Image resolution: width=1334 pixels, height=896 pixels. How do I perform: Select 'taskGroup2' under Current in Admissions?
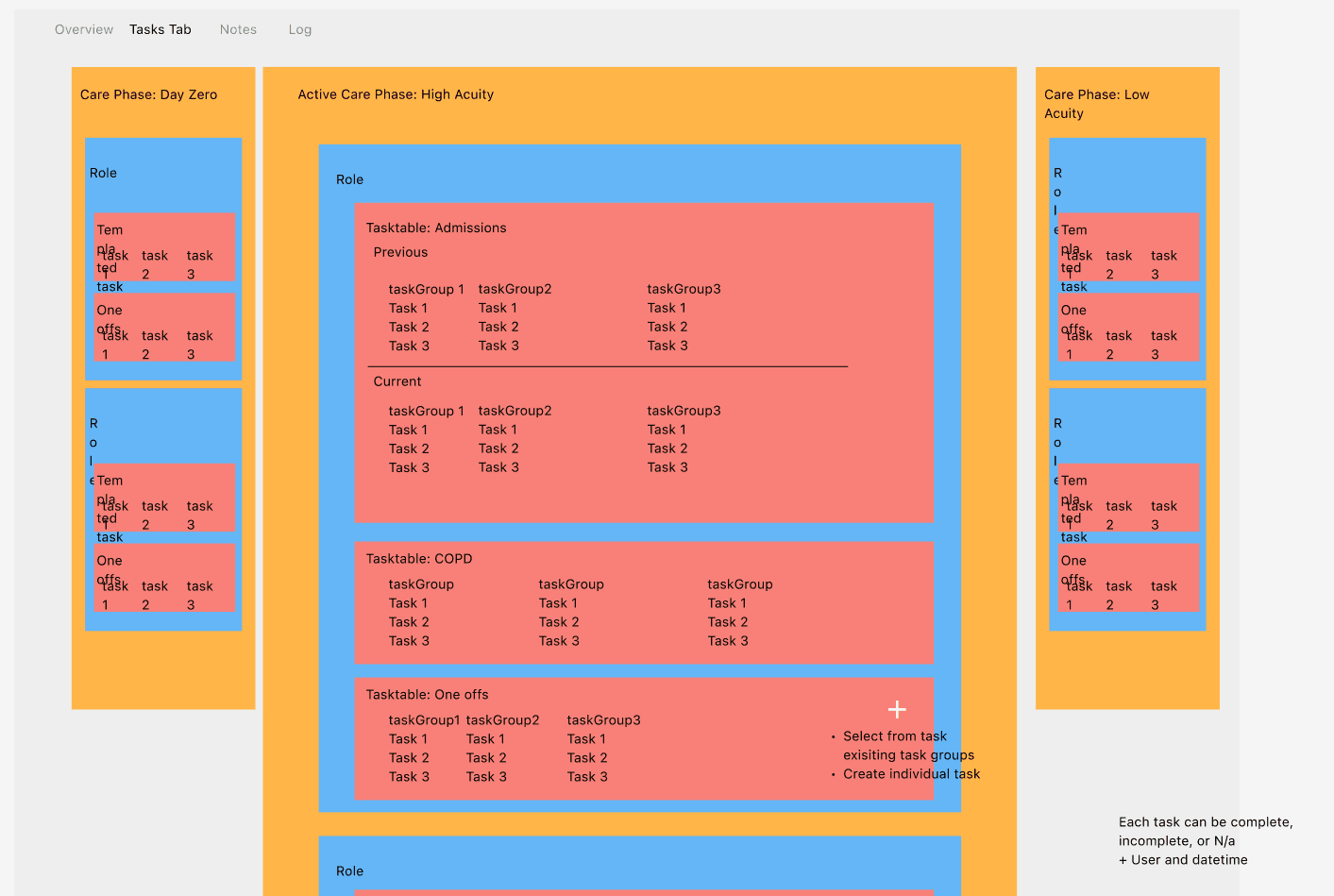tap(515, 411)
